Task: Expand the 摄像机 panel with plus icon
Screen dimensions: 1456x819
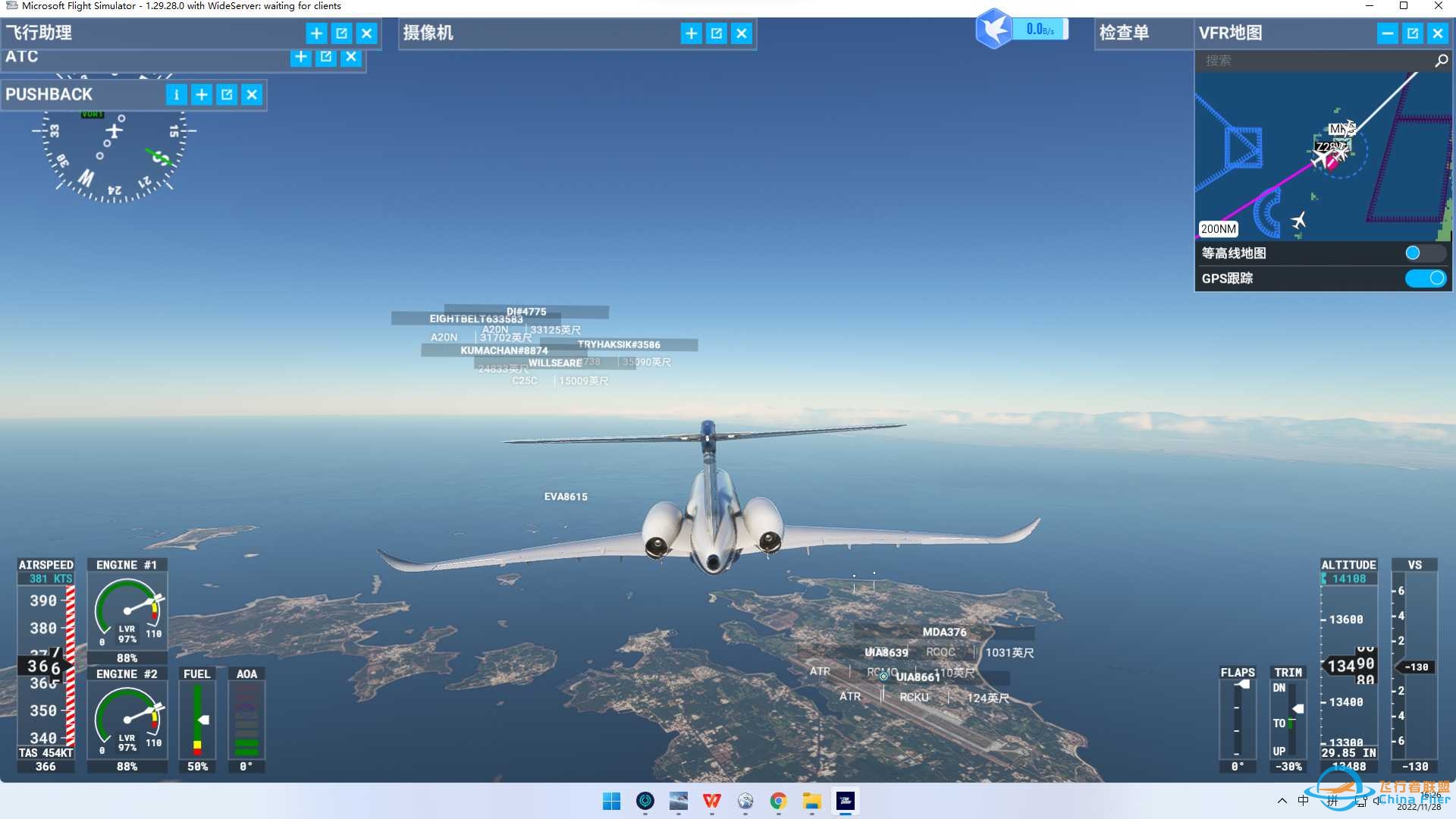Action: click(x=691, y=33)
